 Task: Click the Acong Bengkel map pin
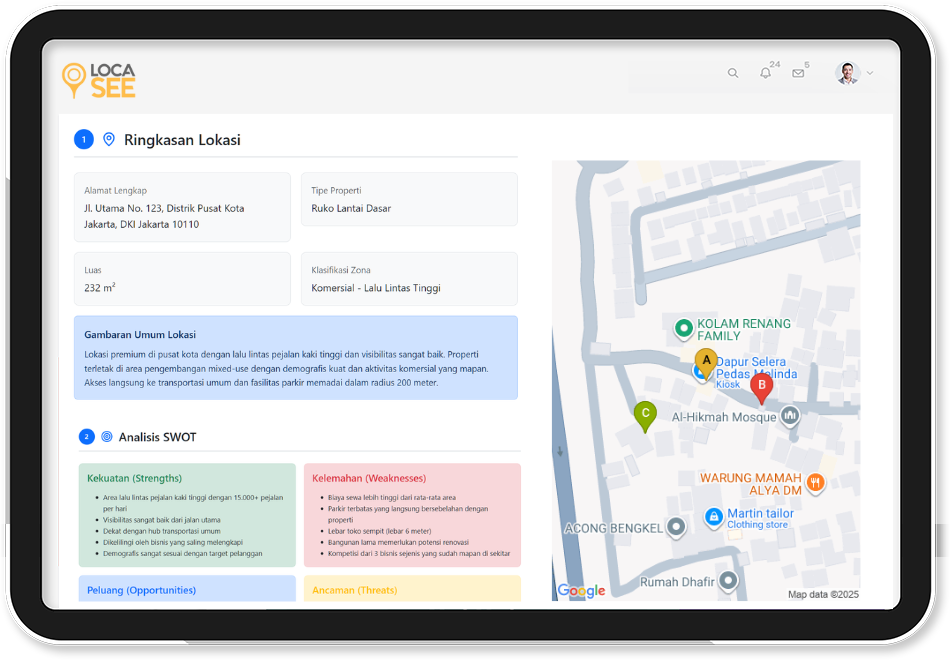(x=676, y=527)
